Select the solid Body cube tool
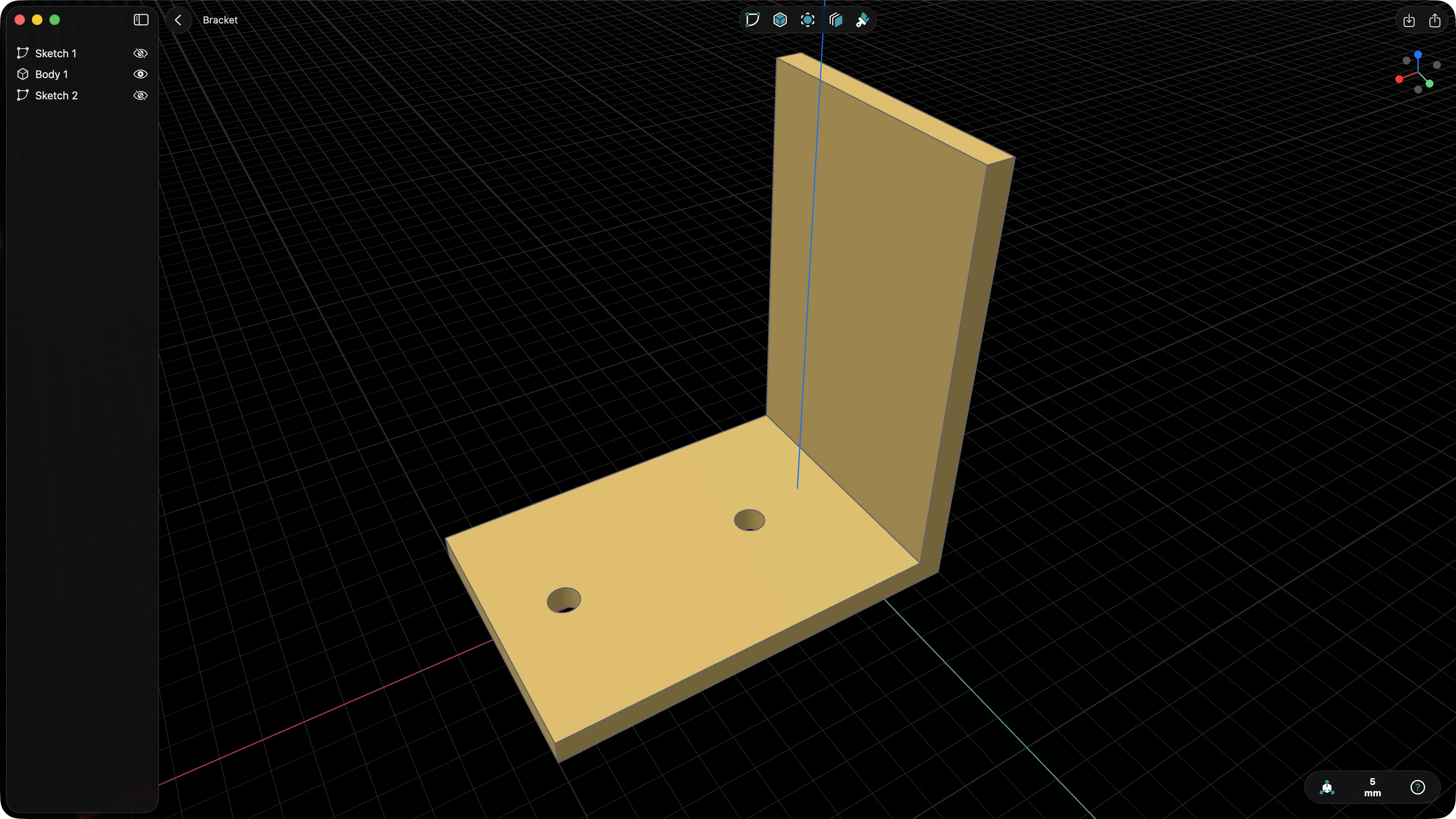The height and width of the screenshot is (819, 1456). pyautogui.click(x=780, y=20)
